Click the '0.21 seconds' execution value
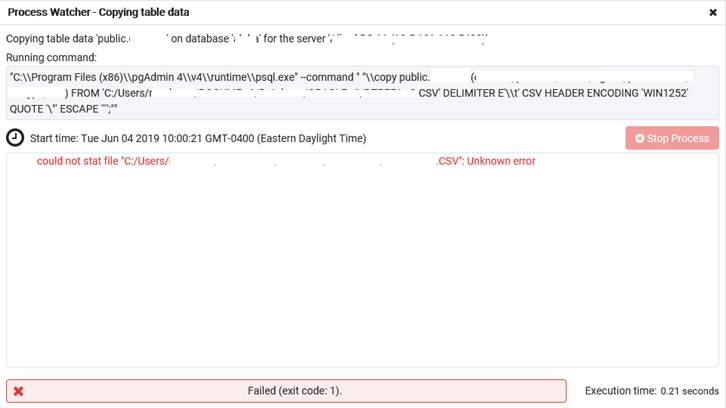This screenshot has width=726, height=408. (689, 391)
